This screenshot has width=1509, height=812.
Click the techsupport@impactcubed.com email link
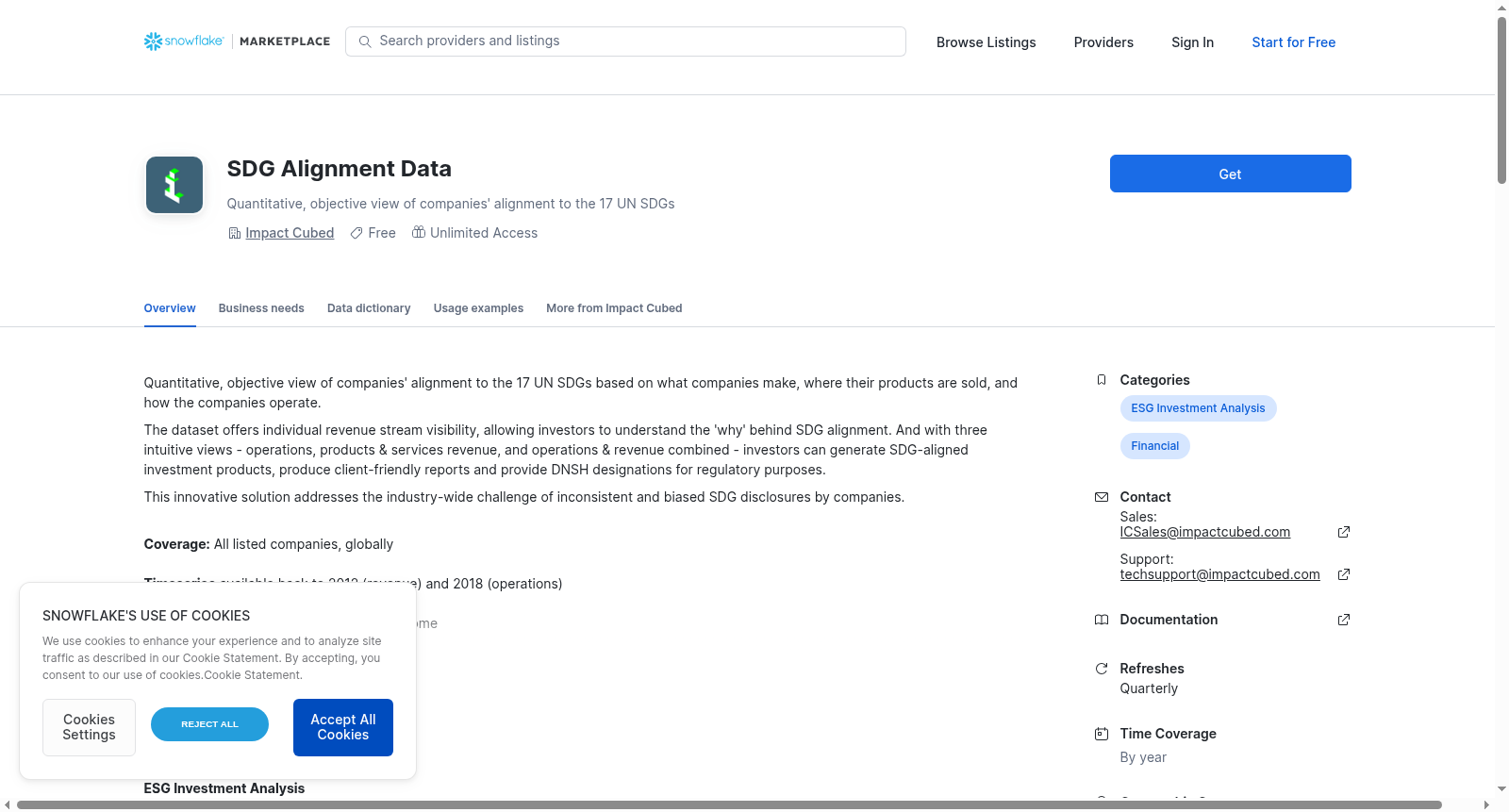pos(1219,574)
